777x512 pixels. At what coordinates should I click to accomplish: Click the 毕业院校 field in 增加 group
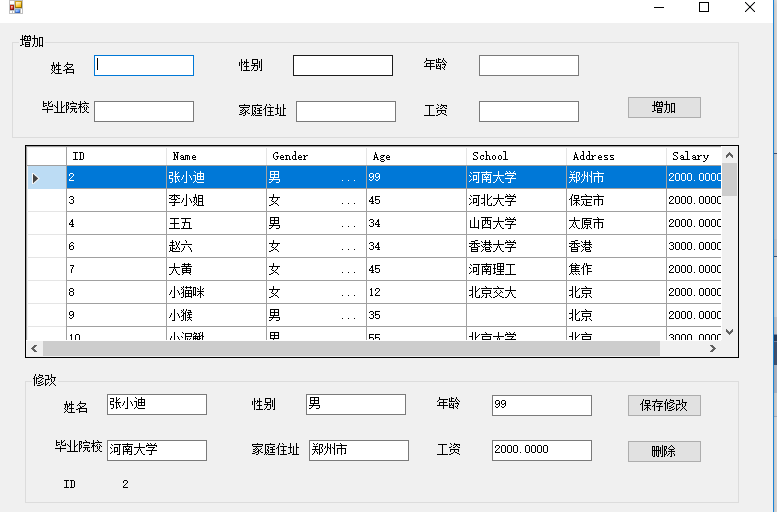point(144,112)
